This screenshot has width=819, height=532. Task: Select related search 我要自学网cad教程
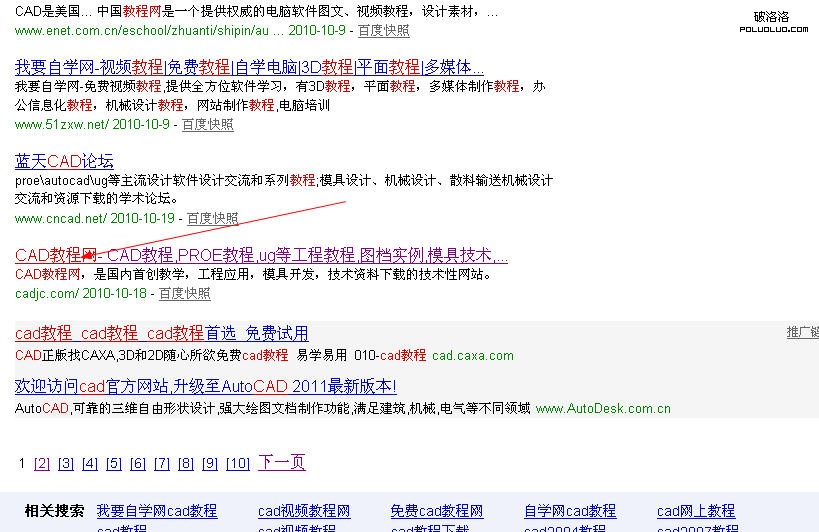[156, 512]
